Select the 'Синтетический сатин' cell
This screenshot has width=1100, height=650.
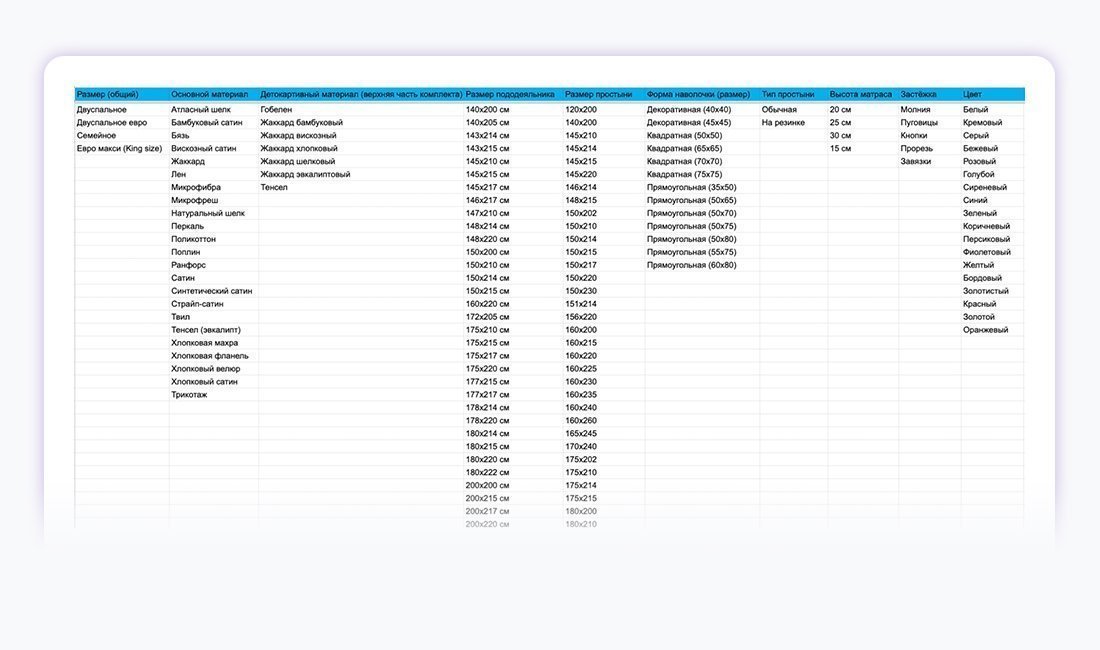pyautogui.click(x=212, y=291)
